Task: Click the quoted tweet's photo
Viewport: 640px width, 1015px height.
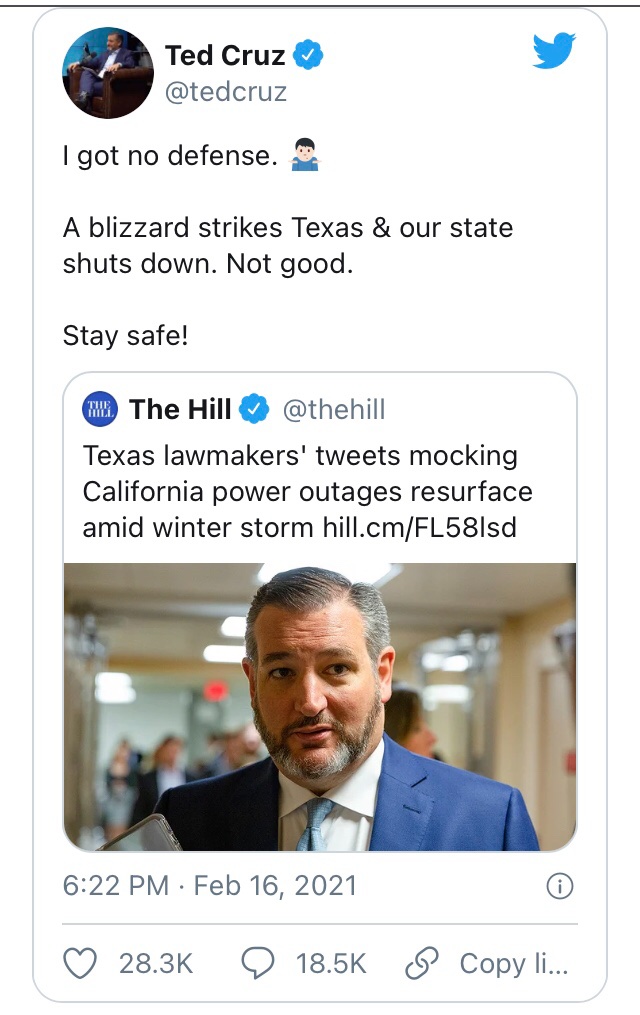Action: pos(320,706)
